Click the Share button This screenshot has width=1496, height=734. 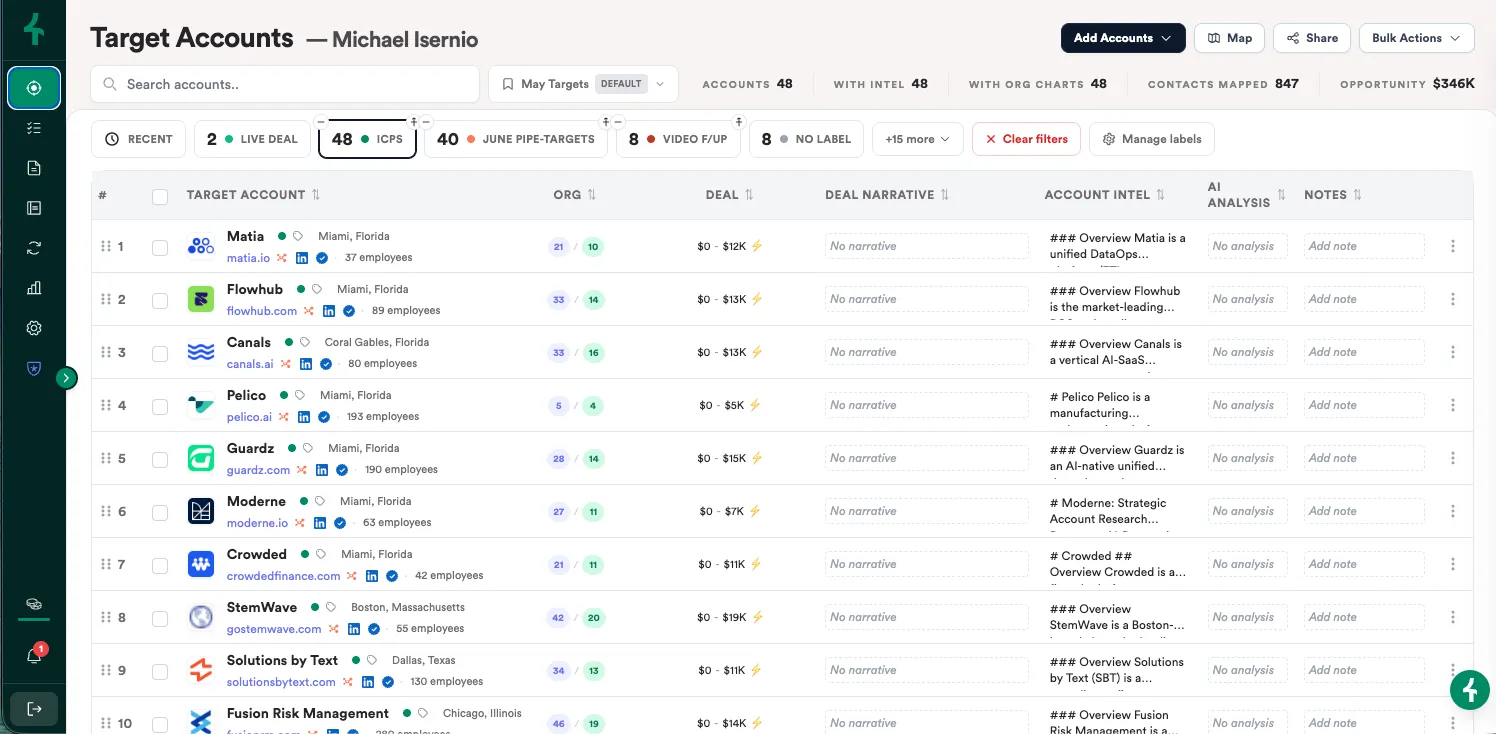pos(1311,38)
